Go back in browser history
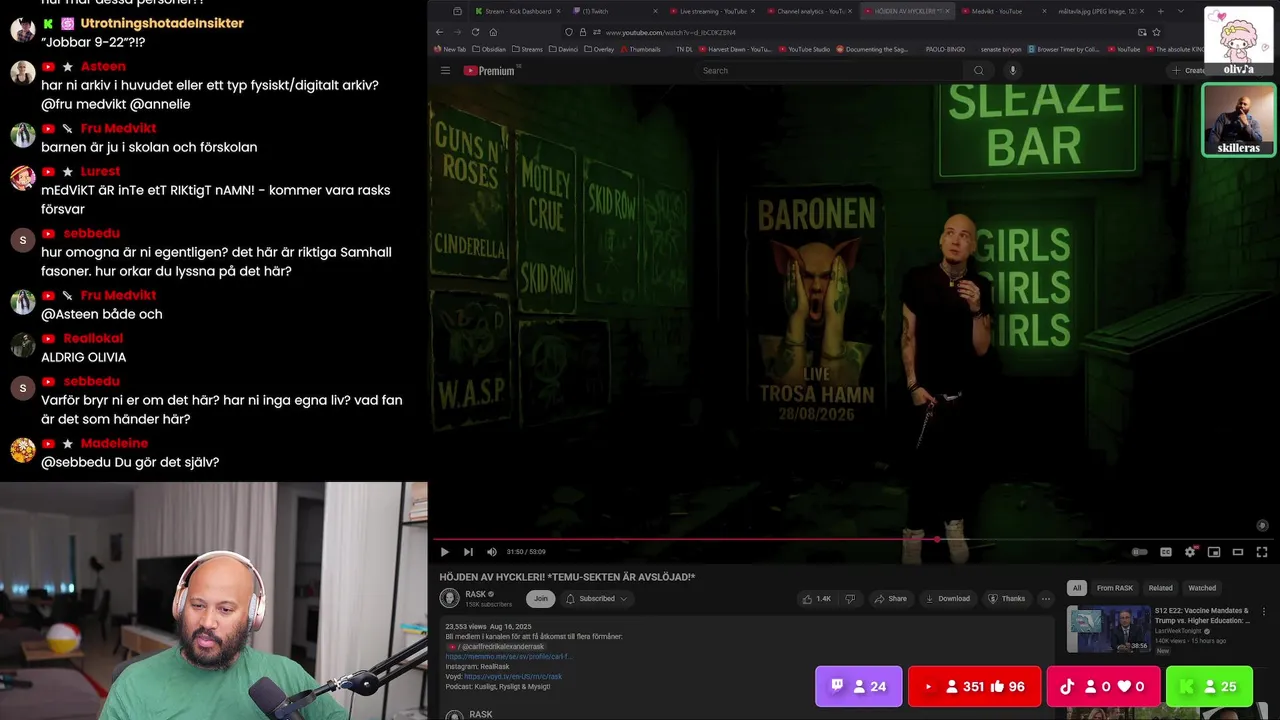1280x720 pixels. (x=439, y=32)
